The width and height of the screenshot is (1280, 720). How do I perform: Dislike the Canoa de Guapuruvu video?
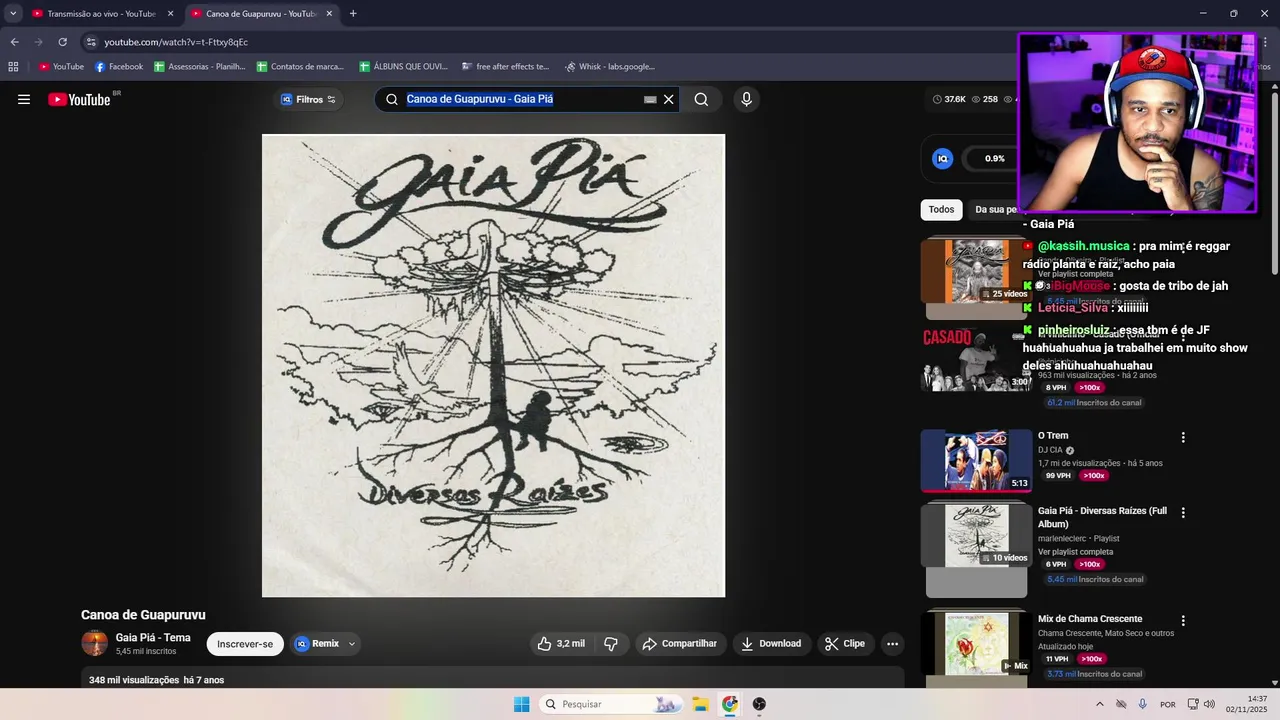(x=611, y=644)
